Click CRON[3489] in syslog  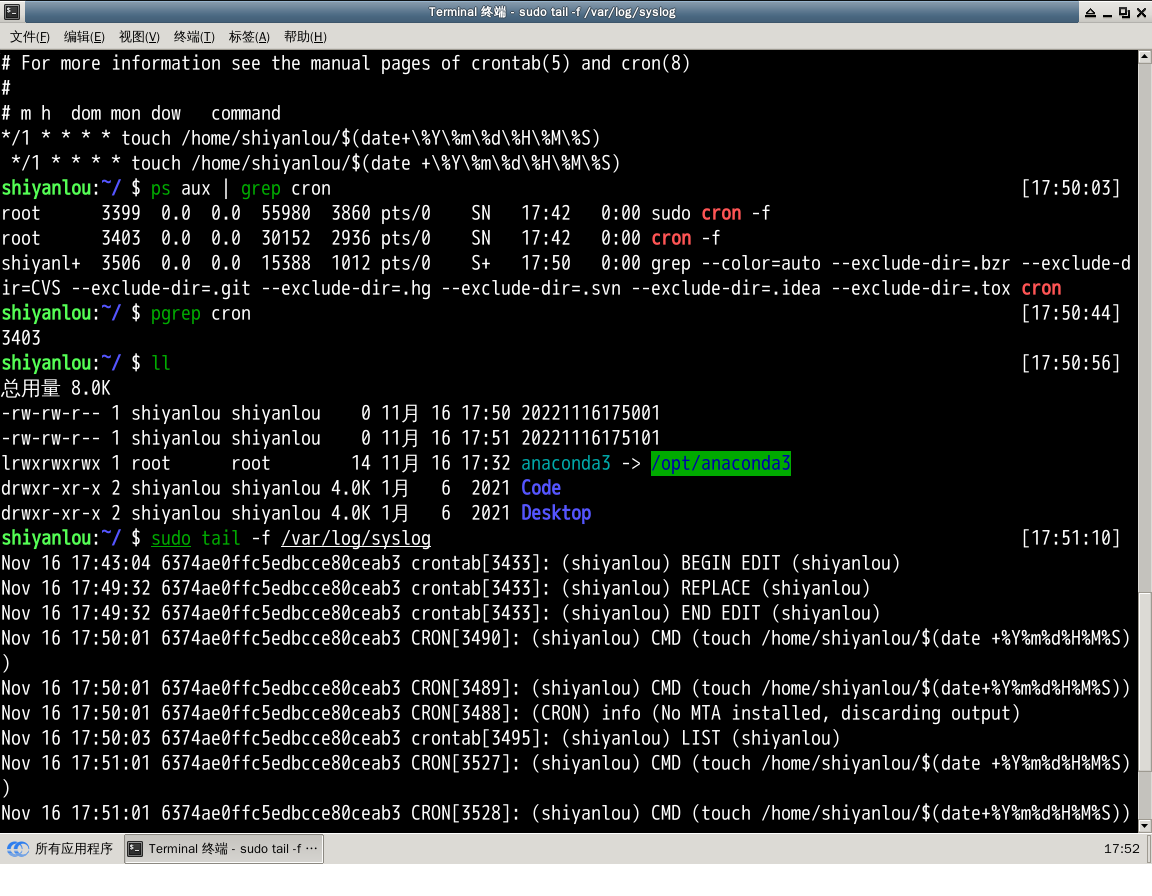(461, 688)
